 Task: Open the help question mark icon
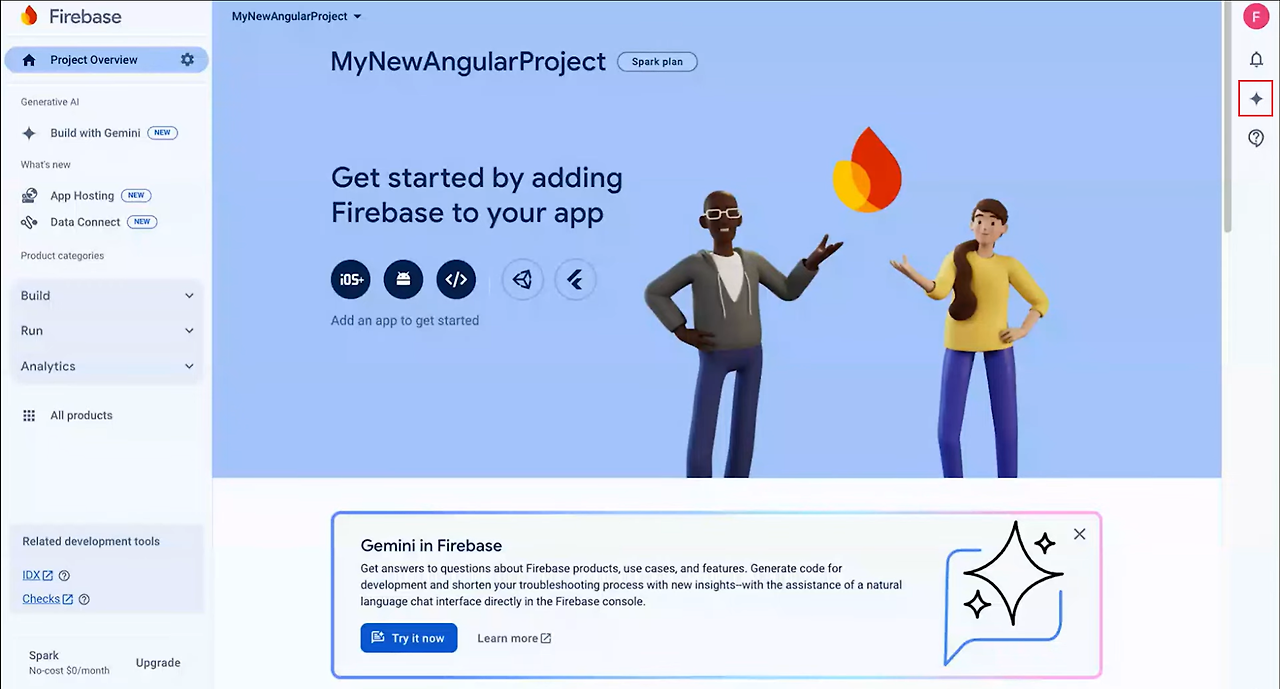1256,139
